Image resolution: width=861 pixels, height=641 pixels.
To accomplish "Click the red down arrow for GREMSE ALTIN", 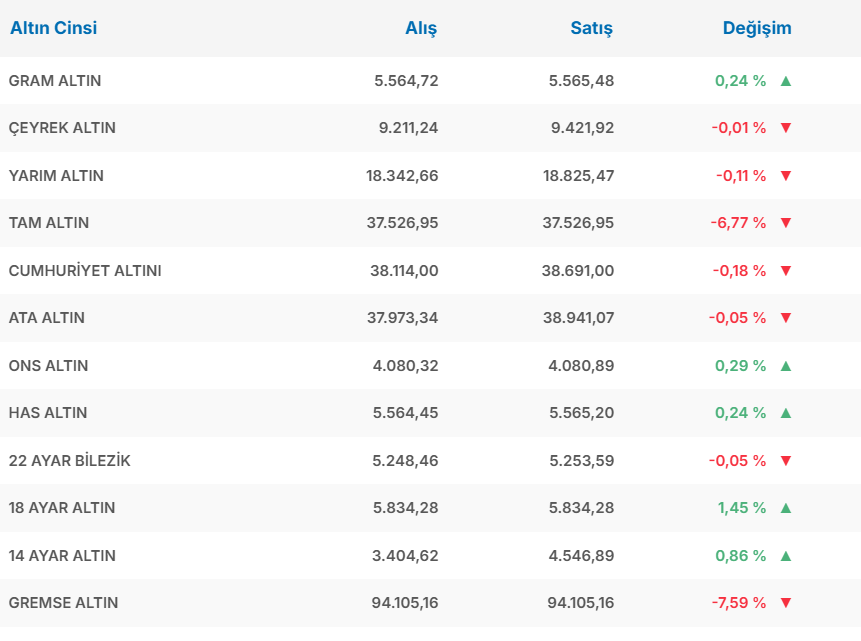I will [785, 603].
